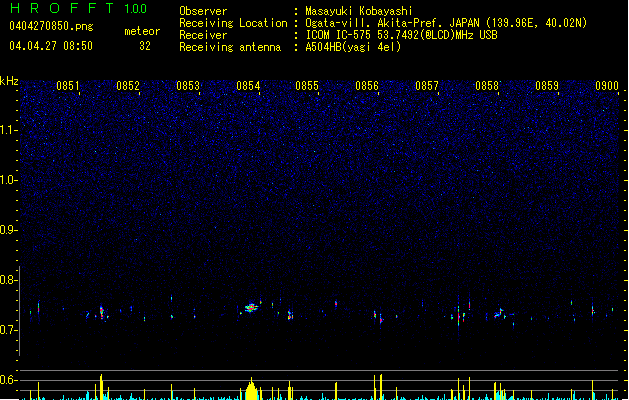Click the HROFFT 1.0.0 title text
The width and height of the screenshot is (629, 400).
pyautogui.click(x=78, y=8)
